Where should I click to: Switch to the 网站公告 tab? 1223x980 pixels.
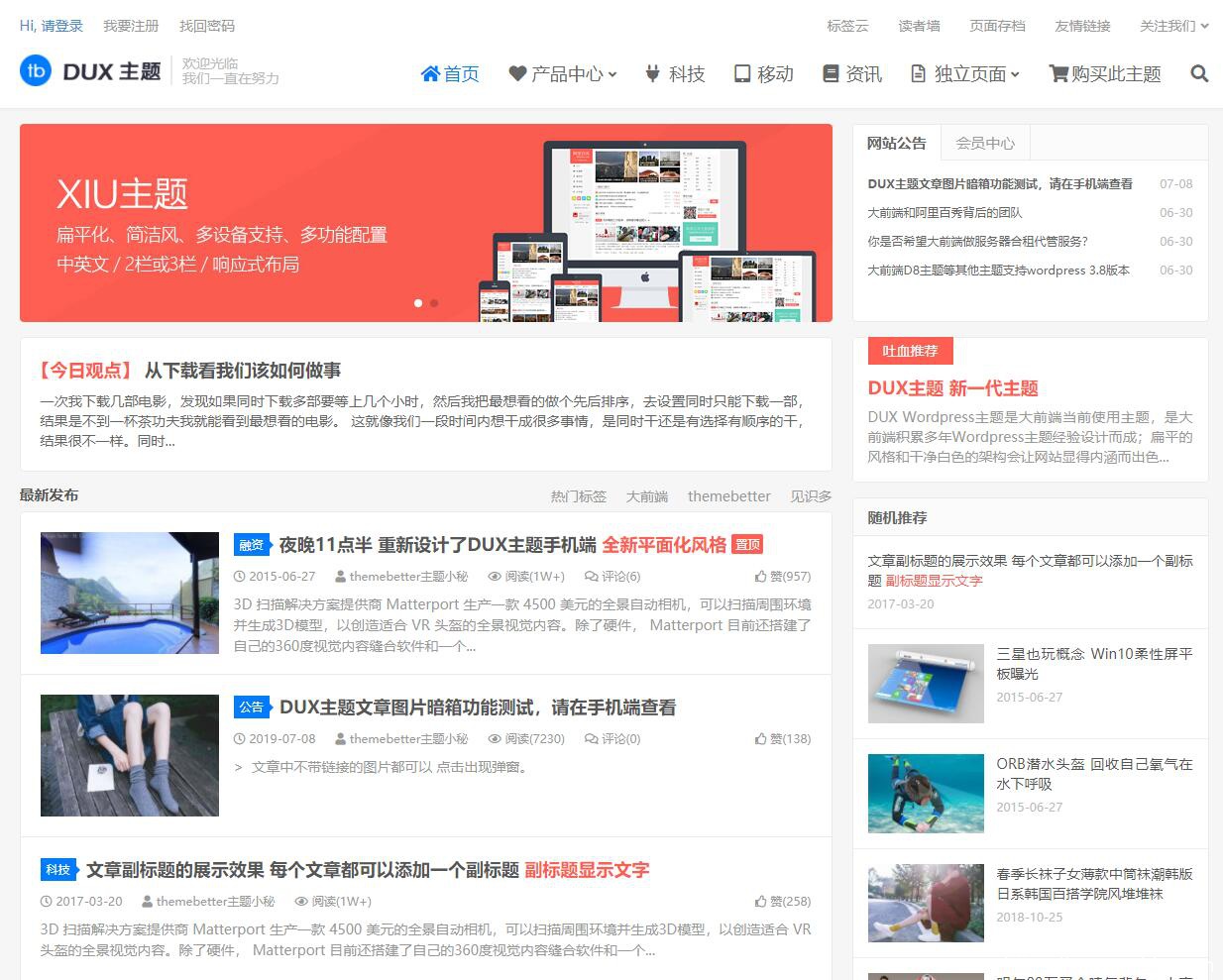[x=896, y=143]
